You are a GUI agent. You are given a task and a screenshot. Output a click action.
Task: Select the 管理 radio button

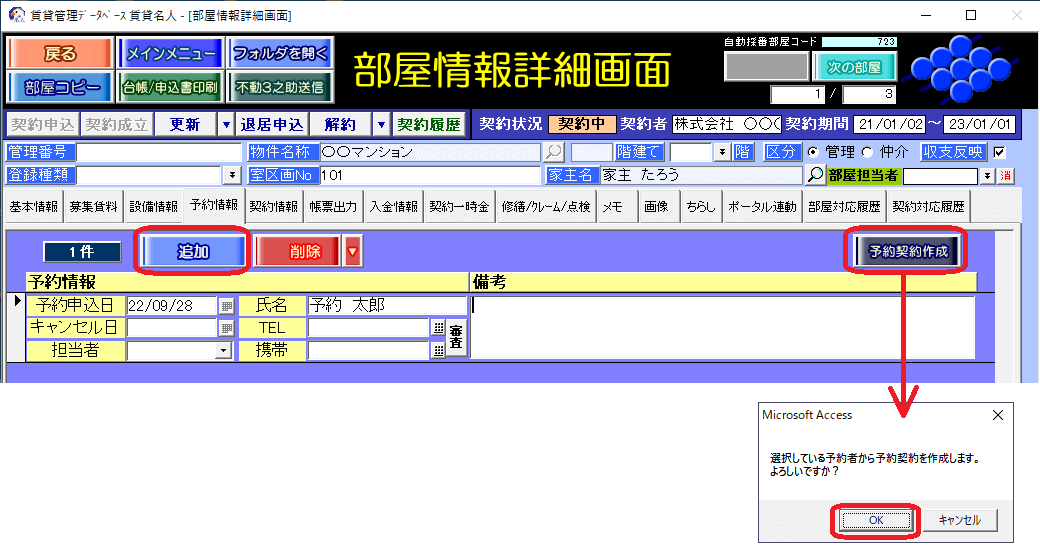pos(813,152)
